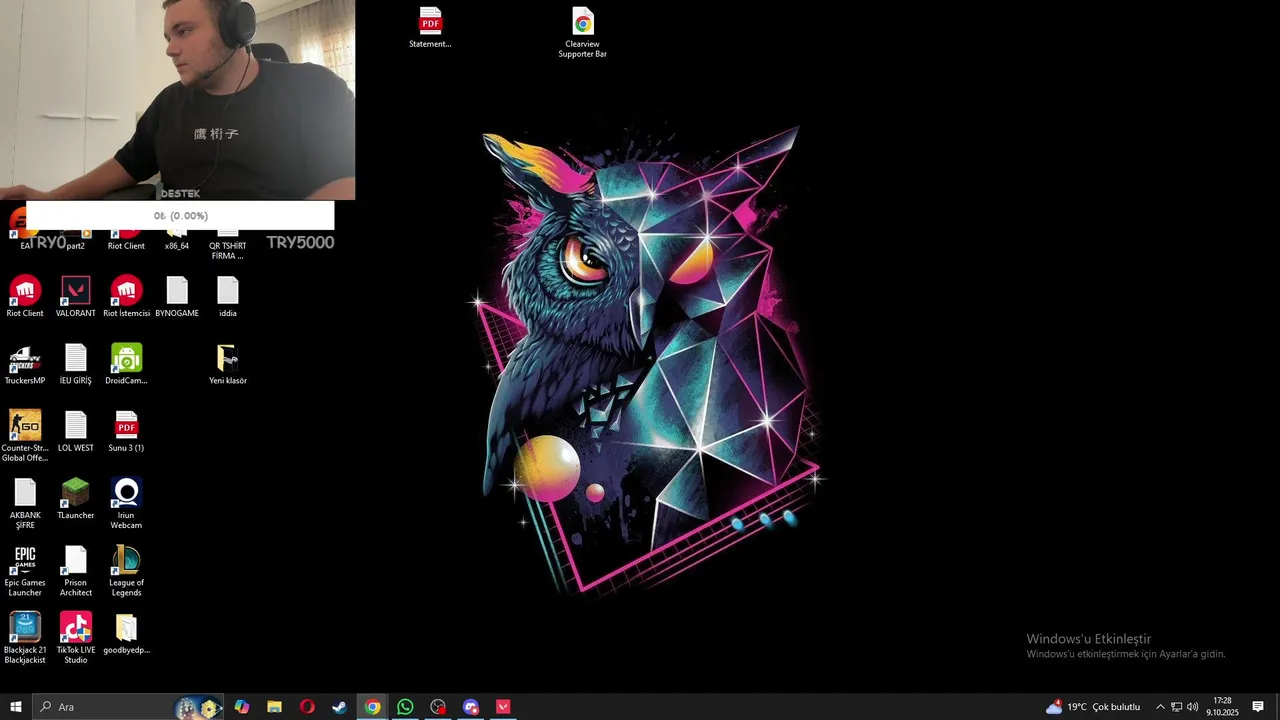Open the DroidCam desktop icon
This screenshot has width=1280, height=720.
click(126, 364)
